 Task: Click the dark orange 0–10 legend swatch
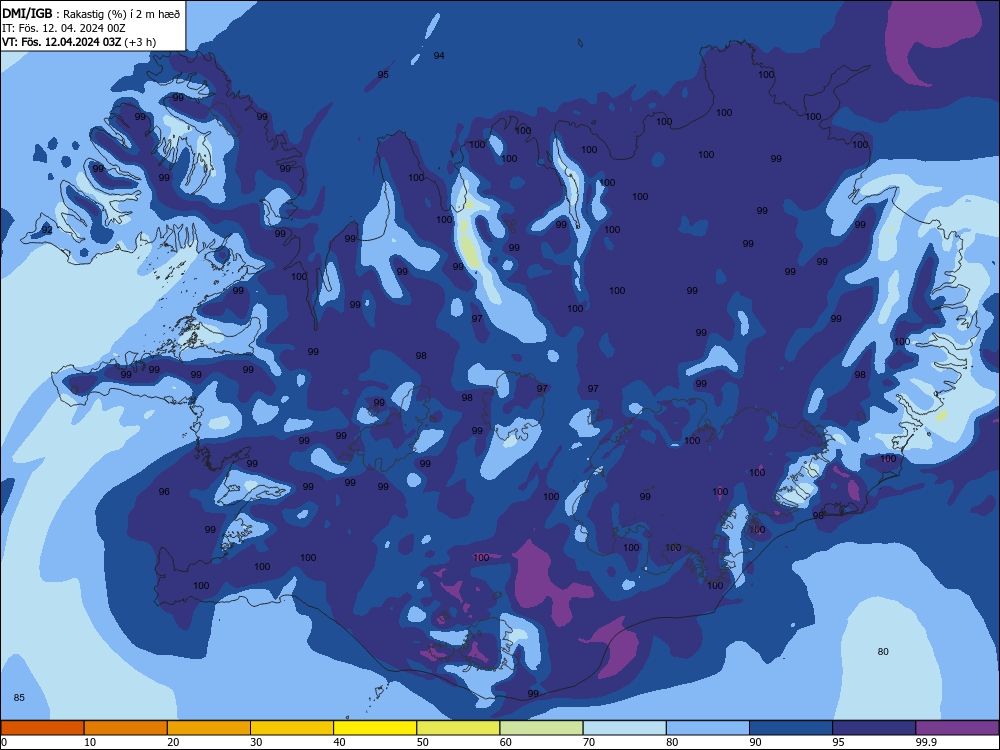click(42, 728)
